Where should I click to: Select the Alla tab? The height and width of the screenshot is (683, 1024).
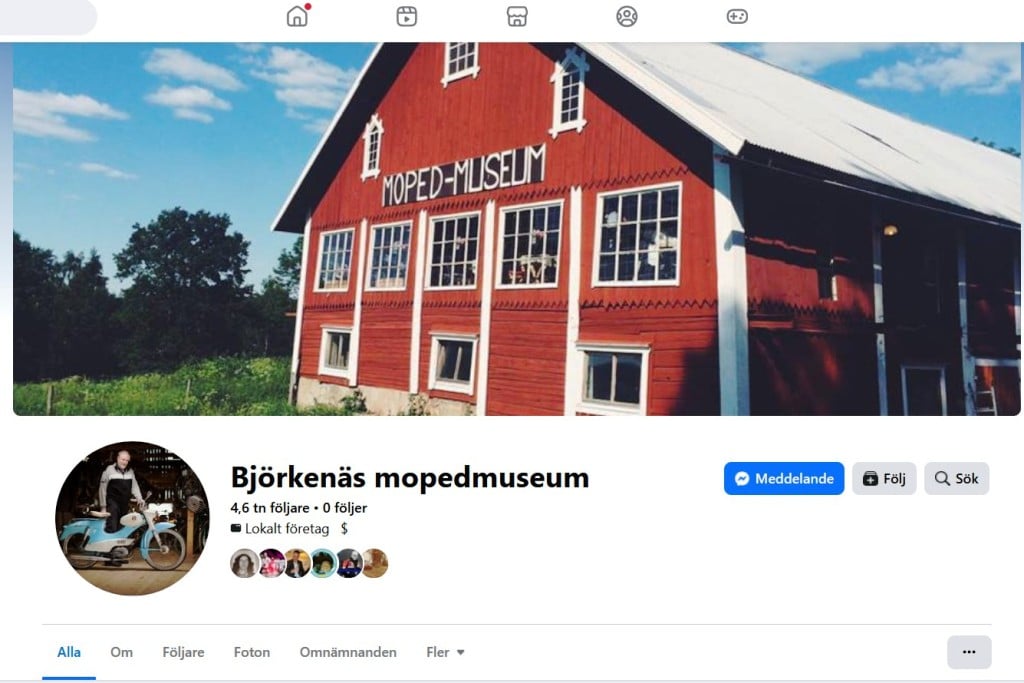pos(69,652)
